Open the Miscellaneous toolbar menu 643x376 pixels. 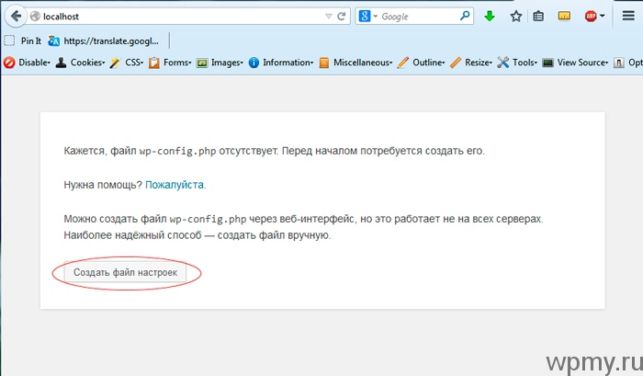[356, 62]
